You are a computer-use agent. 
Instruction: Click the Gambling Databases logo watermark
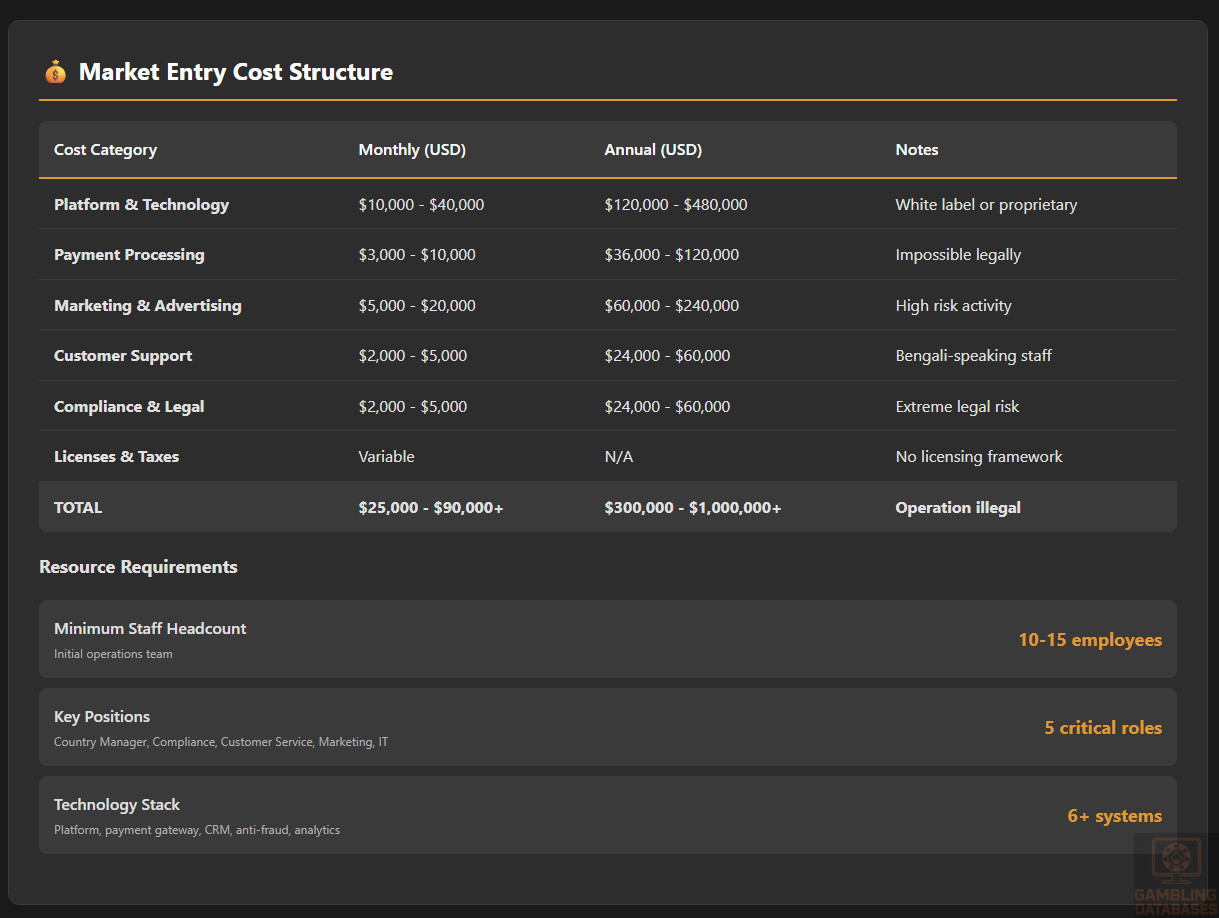[1175, 875]
